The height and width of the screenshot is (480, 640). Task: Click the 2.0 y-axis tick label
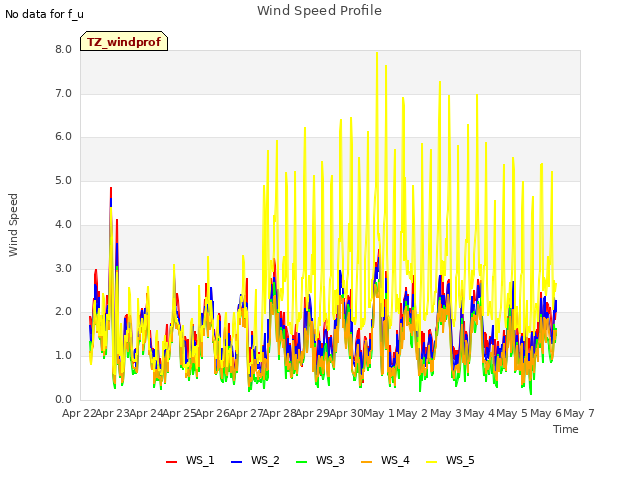click(63, 312)
